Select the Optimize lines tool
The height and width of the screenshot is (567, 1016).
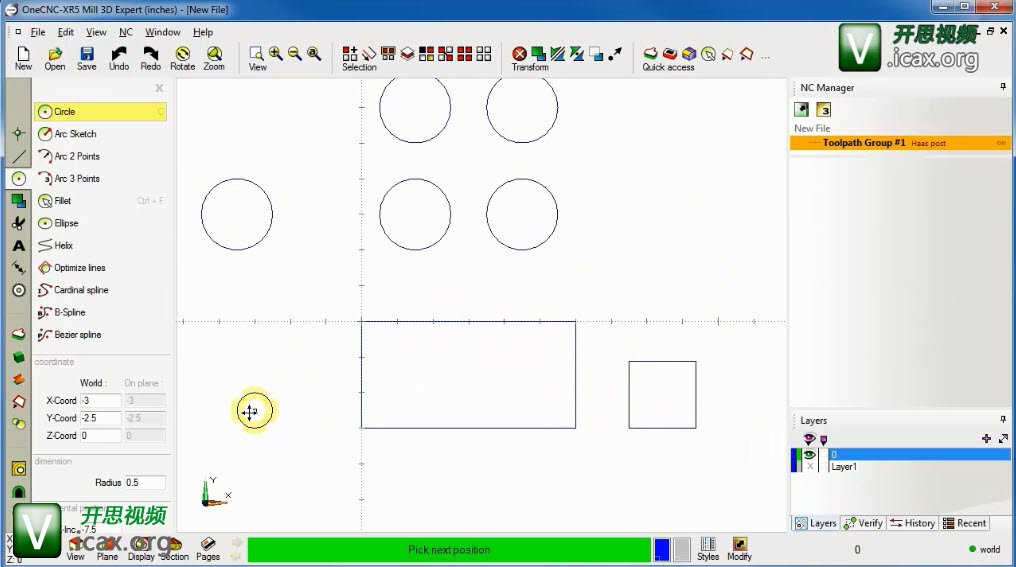point(100,268)
